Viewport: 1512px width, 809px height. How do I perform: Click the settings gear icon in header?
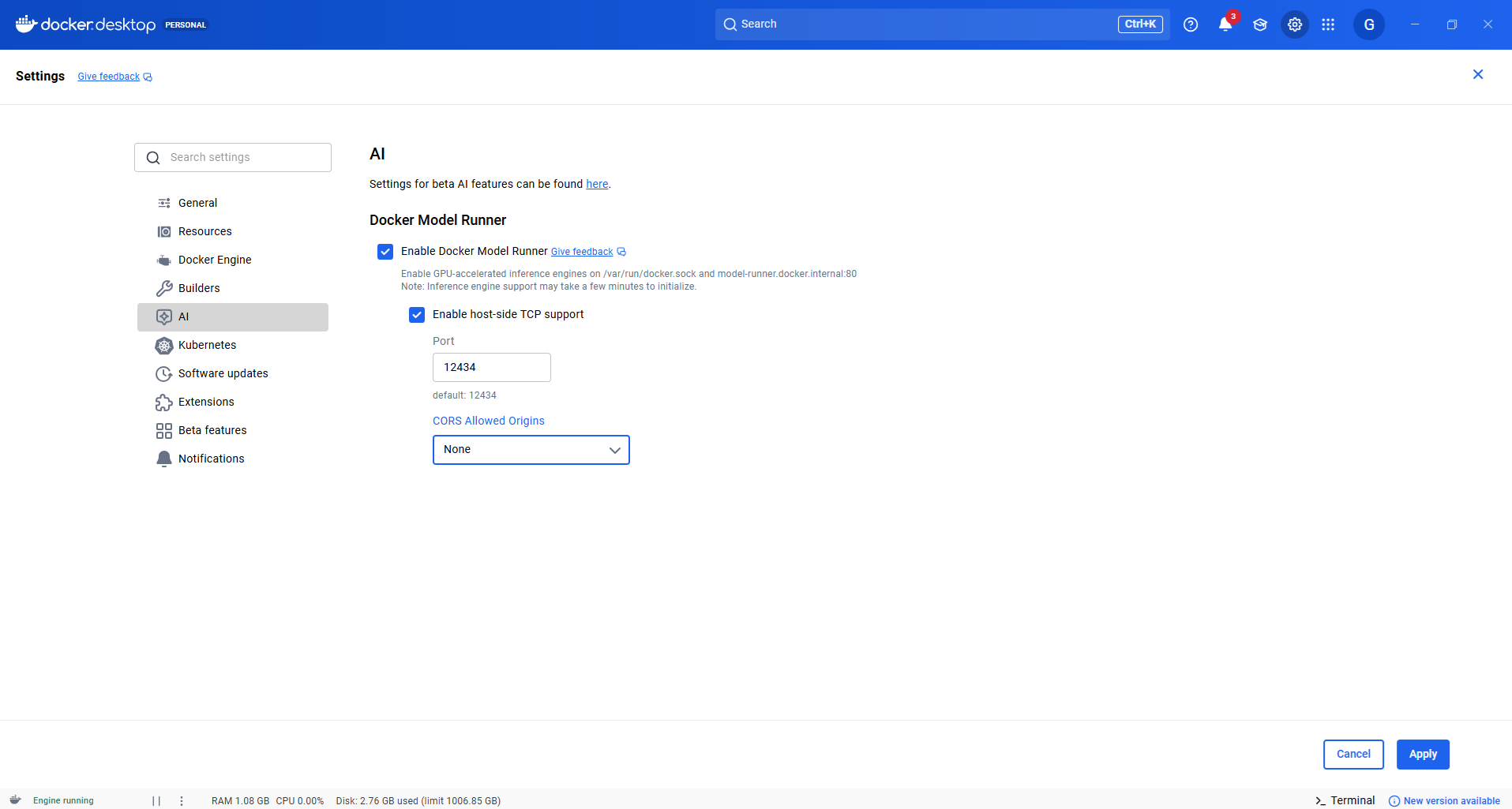tap(1295, 24)
